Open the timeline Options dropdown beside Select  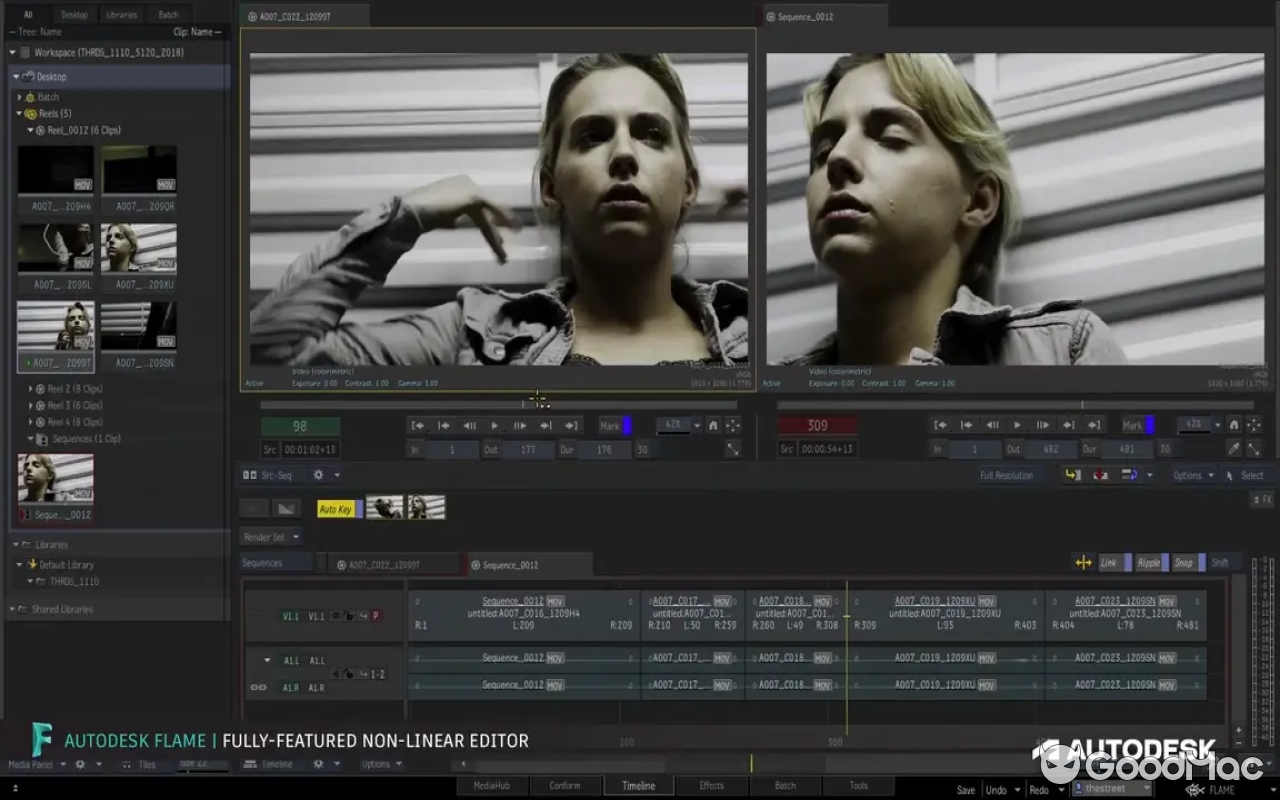1192,475
